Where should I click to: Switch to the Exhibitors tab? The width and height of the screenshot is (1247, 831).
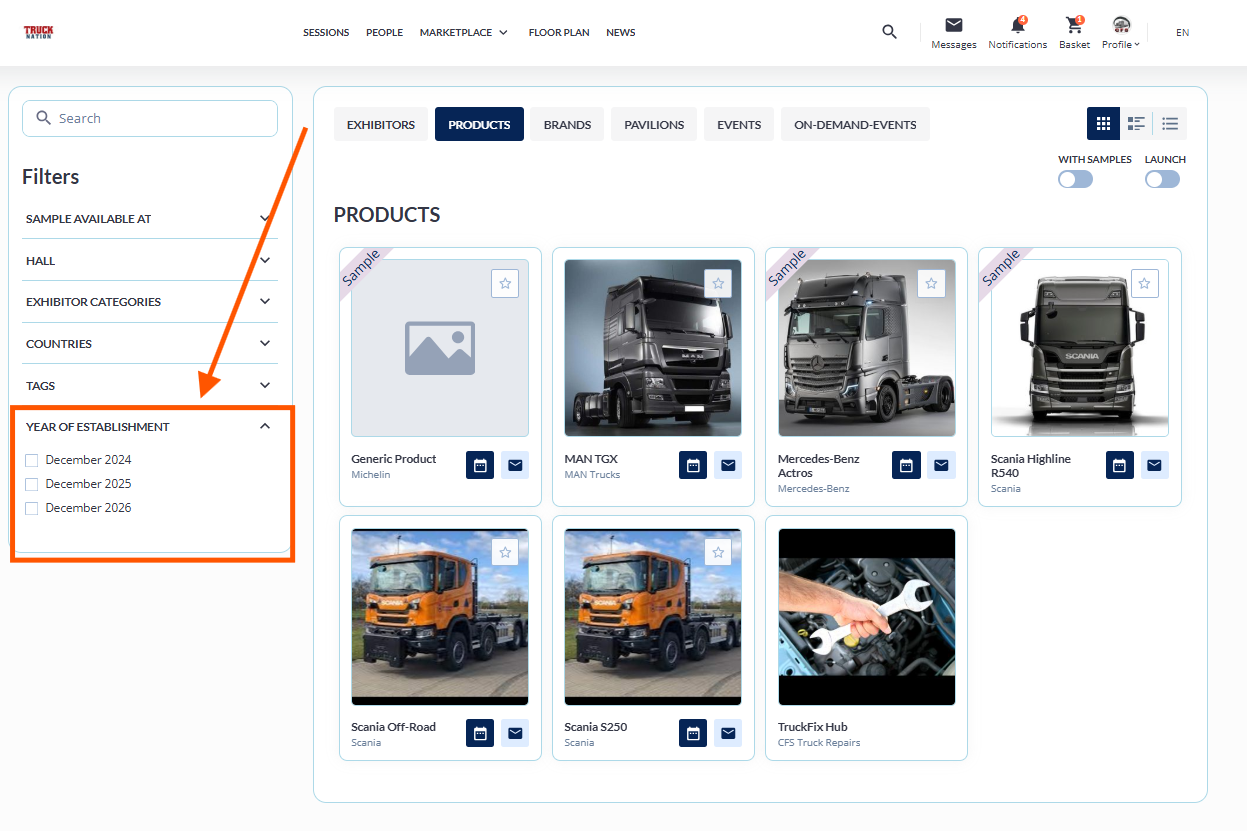click(380, 125)
